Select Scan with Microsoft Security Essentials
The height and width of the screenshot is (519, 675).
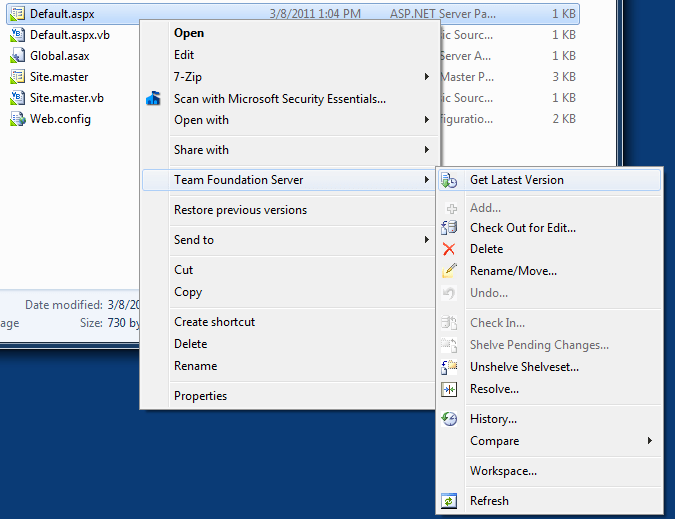coord(289,99)
